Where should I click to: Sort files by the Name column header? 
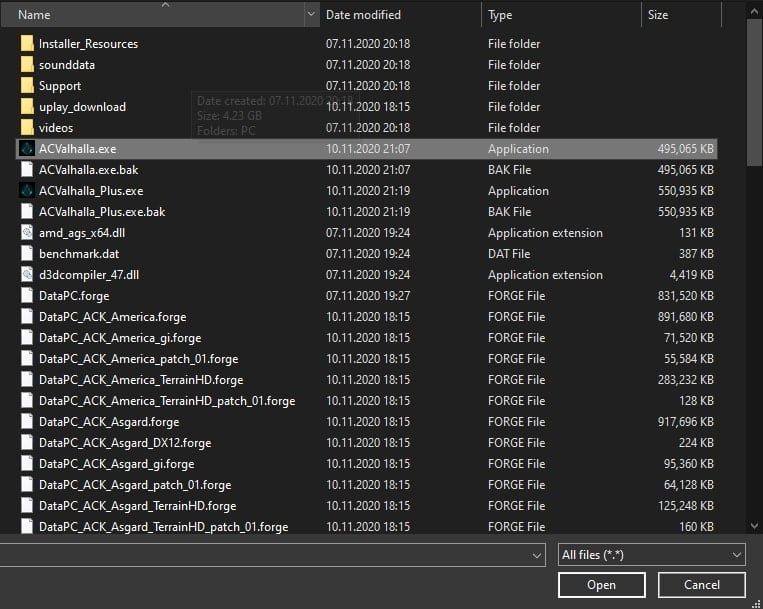(x=153, y=14)
